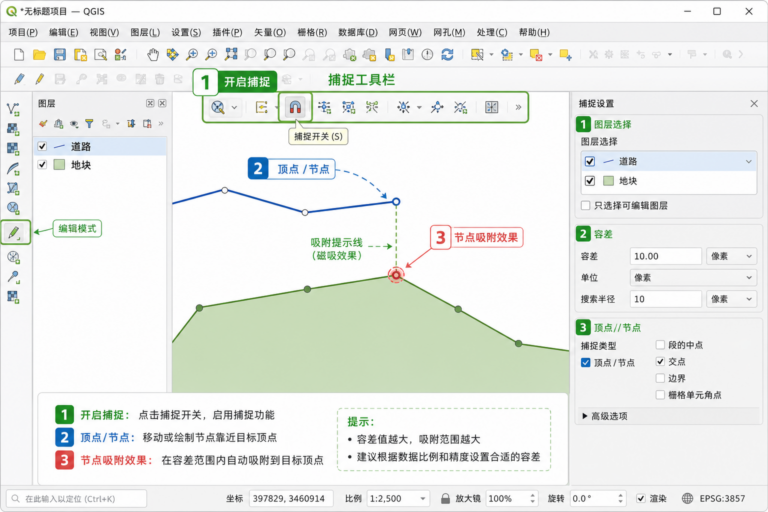The height and width of the screenshot is (512, 768).
Task: Click the feather Add SpatiaLite Layer icon
Action: (x=13, y=169)
